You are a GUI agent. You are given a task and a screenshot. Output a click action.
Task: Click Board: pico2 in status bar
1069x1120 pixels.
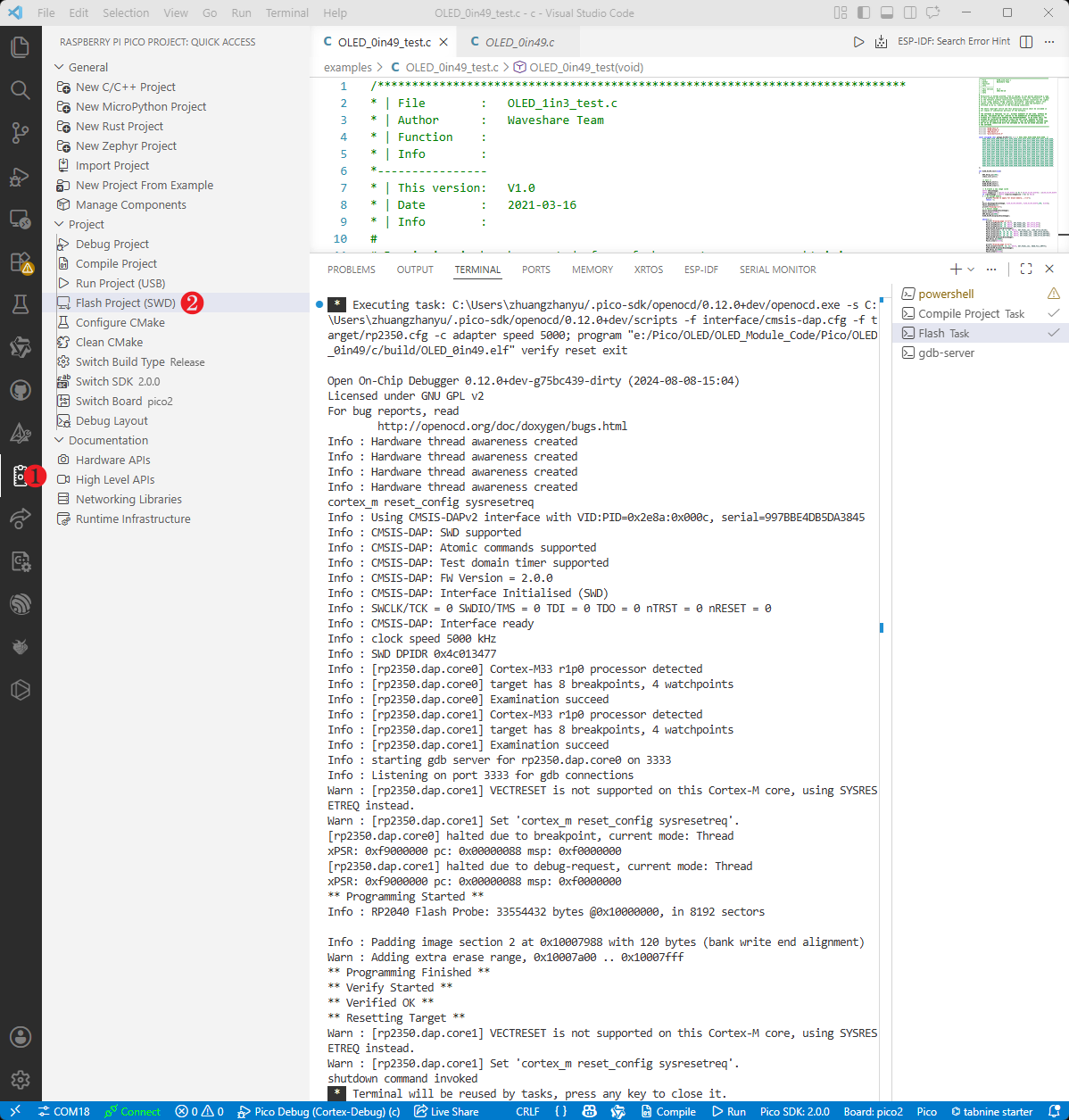[873, 1111]
